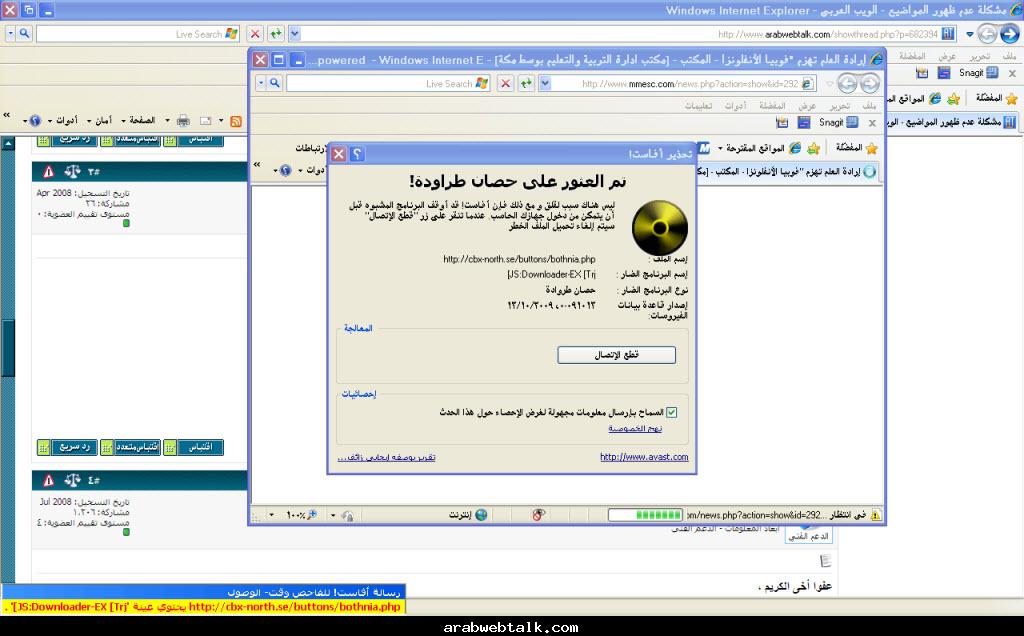Click the الدعم الفني forum link

coord(808,536)
